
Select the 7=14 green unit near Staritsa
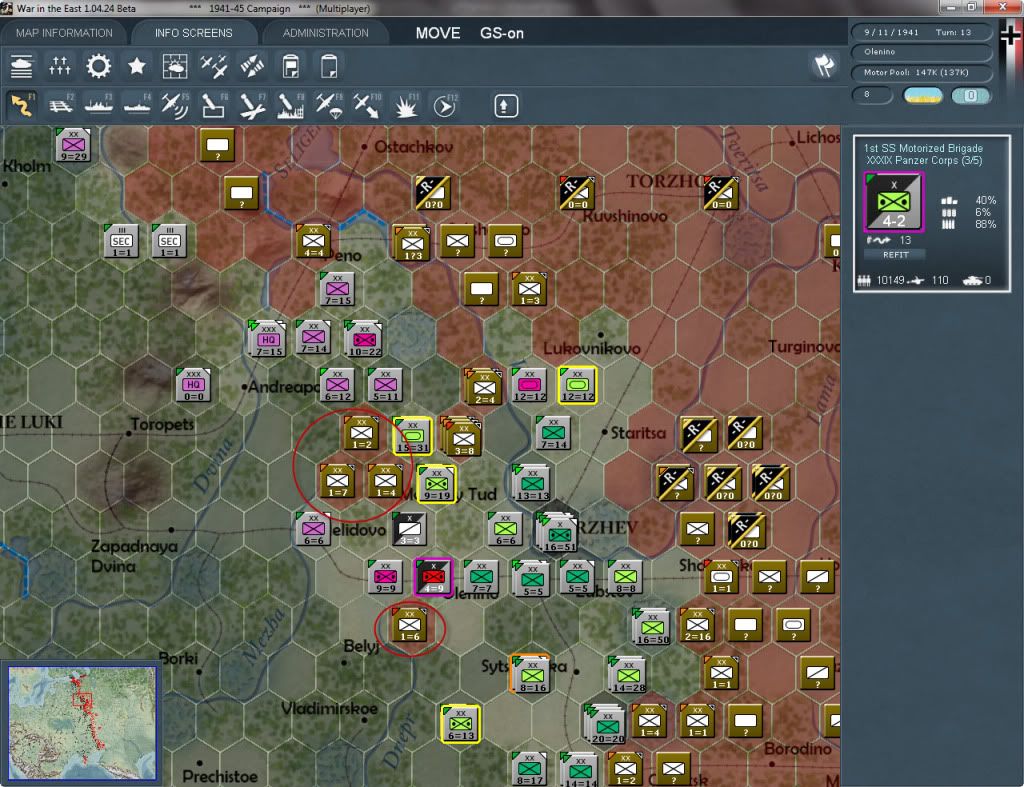[553, 432]
